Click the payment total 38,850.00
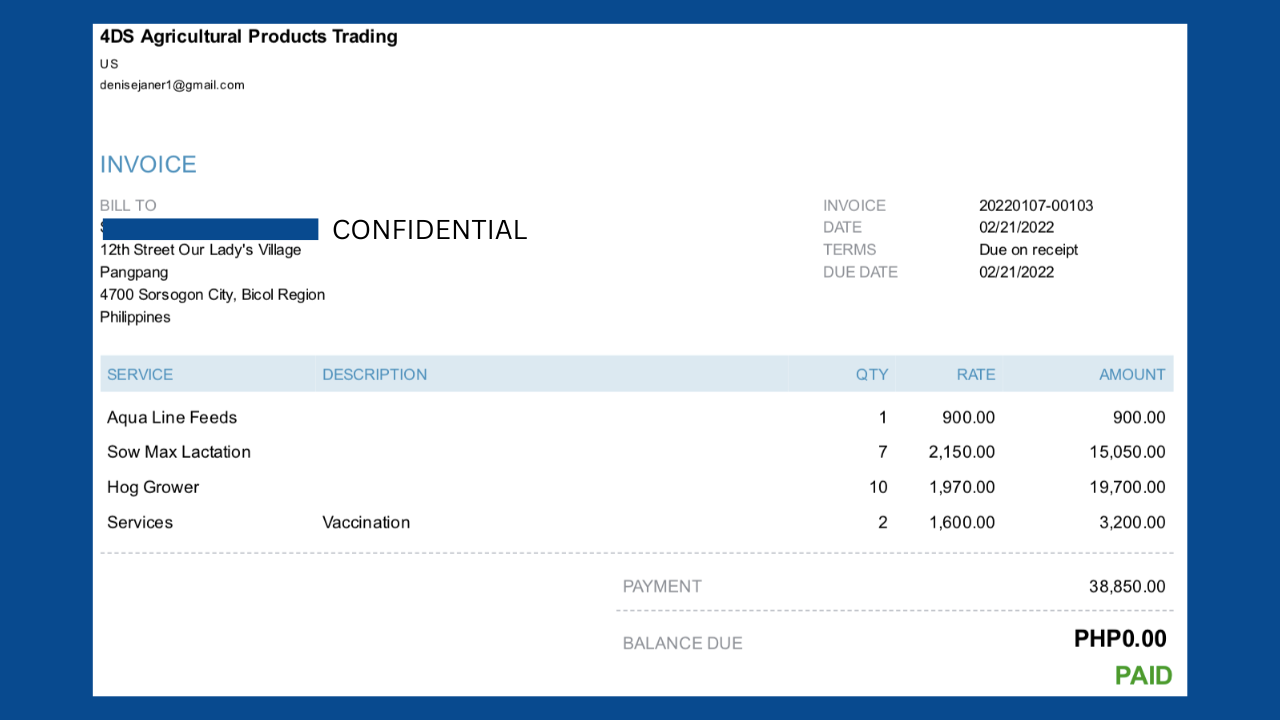 tap(1127, 587)
